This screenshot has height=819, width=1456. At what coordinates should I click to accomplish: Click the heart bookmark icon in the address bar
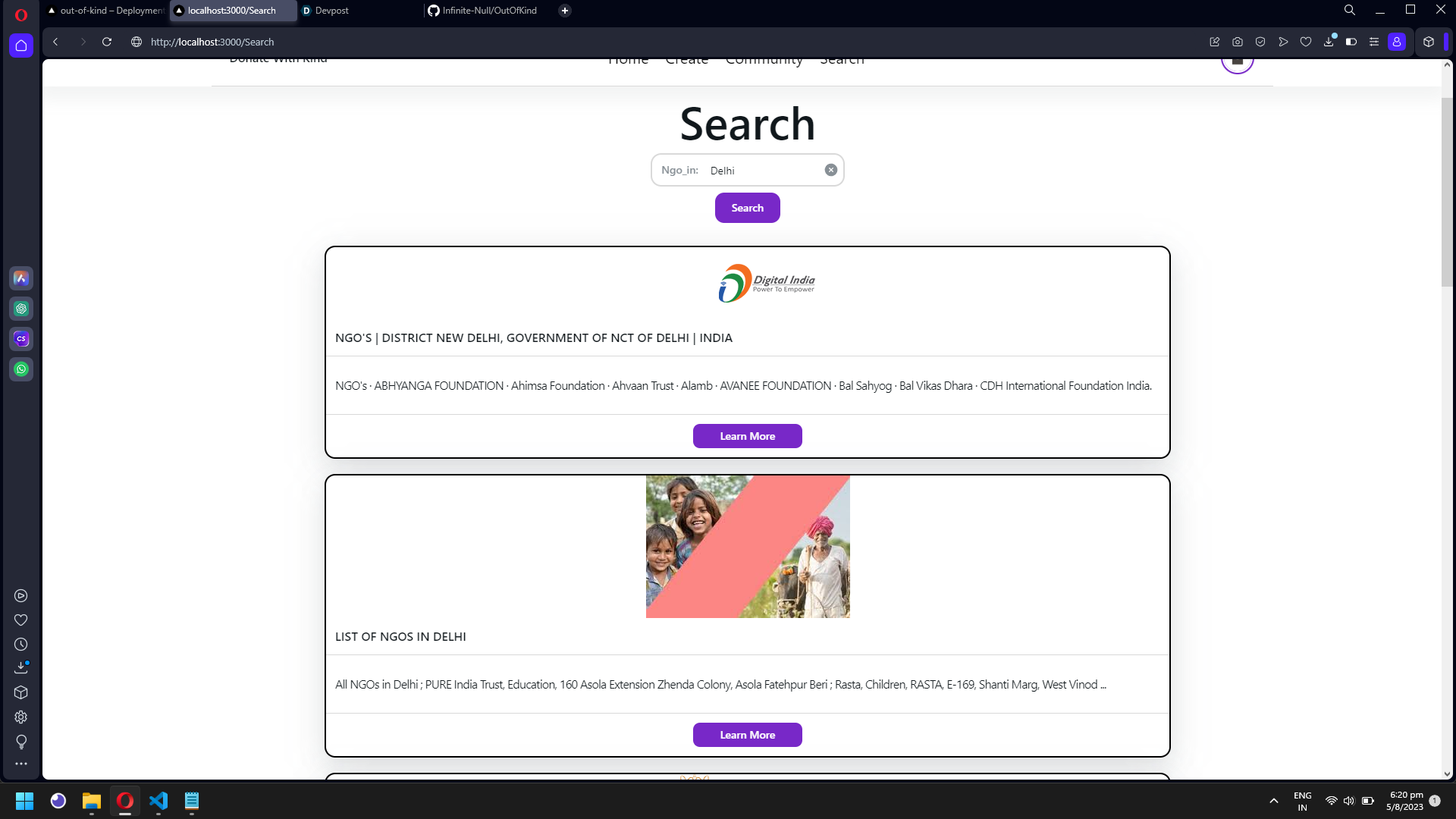[x=1305, y=42]
